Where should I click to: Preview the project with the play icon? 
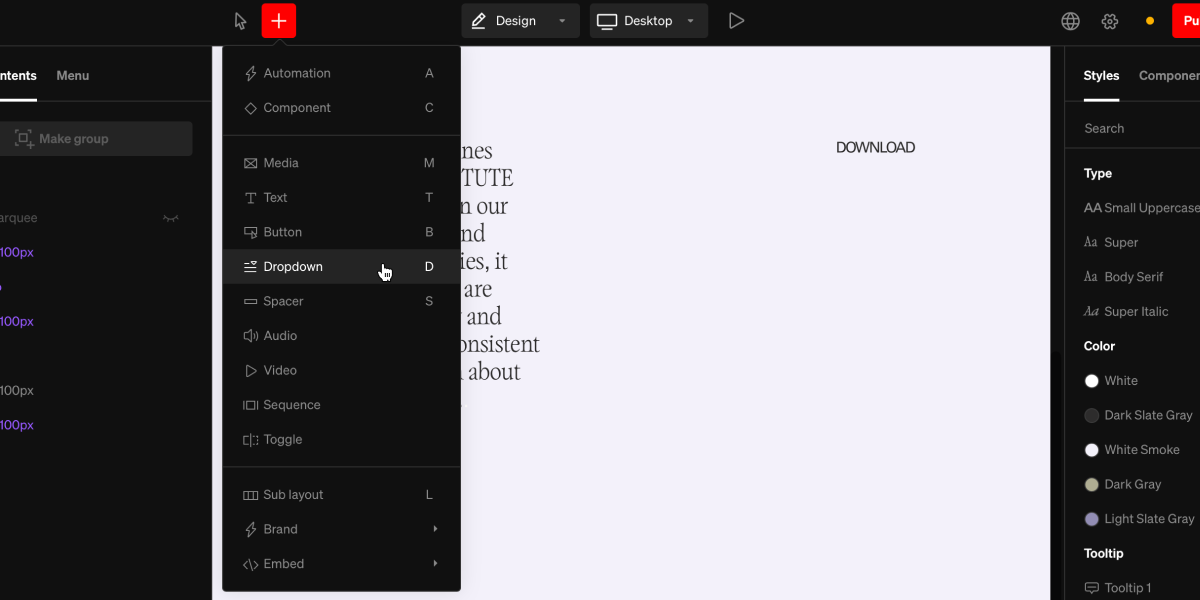pyautogui.click(x=737, y=20)
